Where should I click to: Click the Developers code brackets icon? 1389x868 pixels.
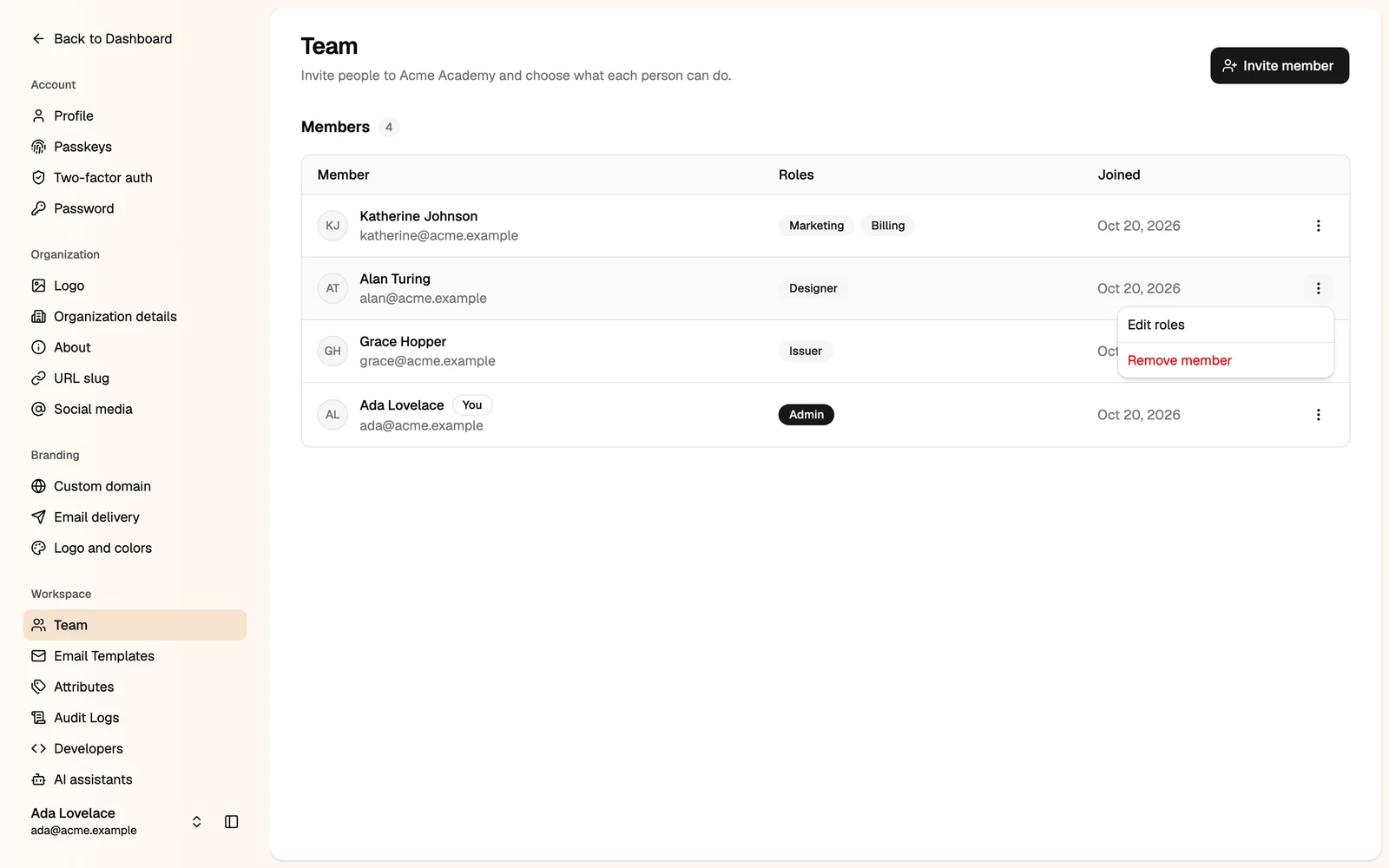click(38, 748)
